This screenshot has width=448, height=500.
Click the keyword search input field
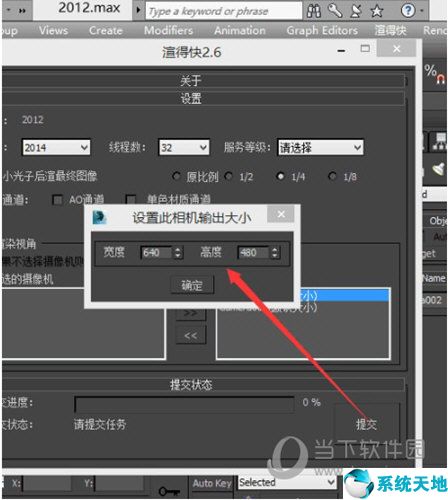point(224,11)
